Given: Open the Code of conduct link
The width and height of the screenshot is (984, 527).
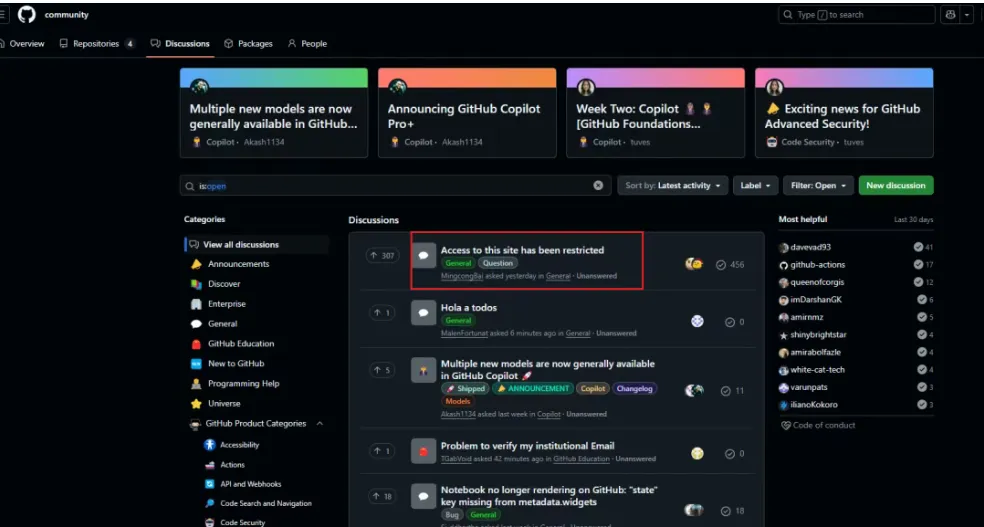Looking at the screenshot, I should [x=818, y=425].
